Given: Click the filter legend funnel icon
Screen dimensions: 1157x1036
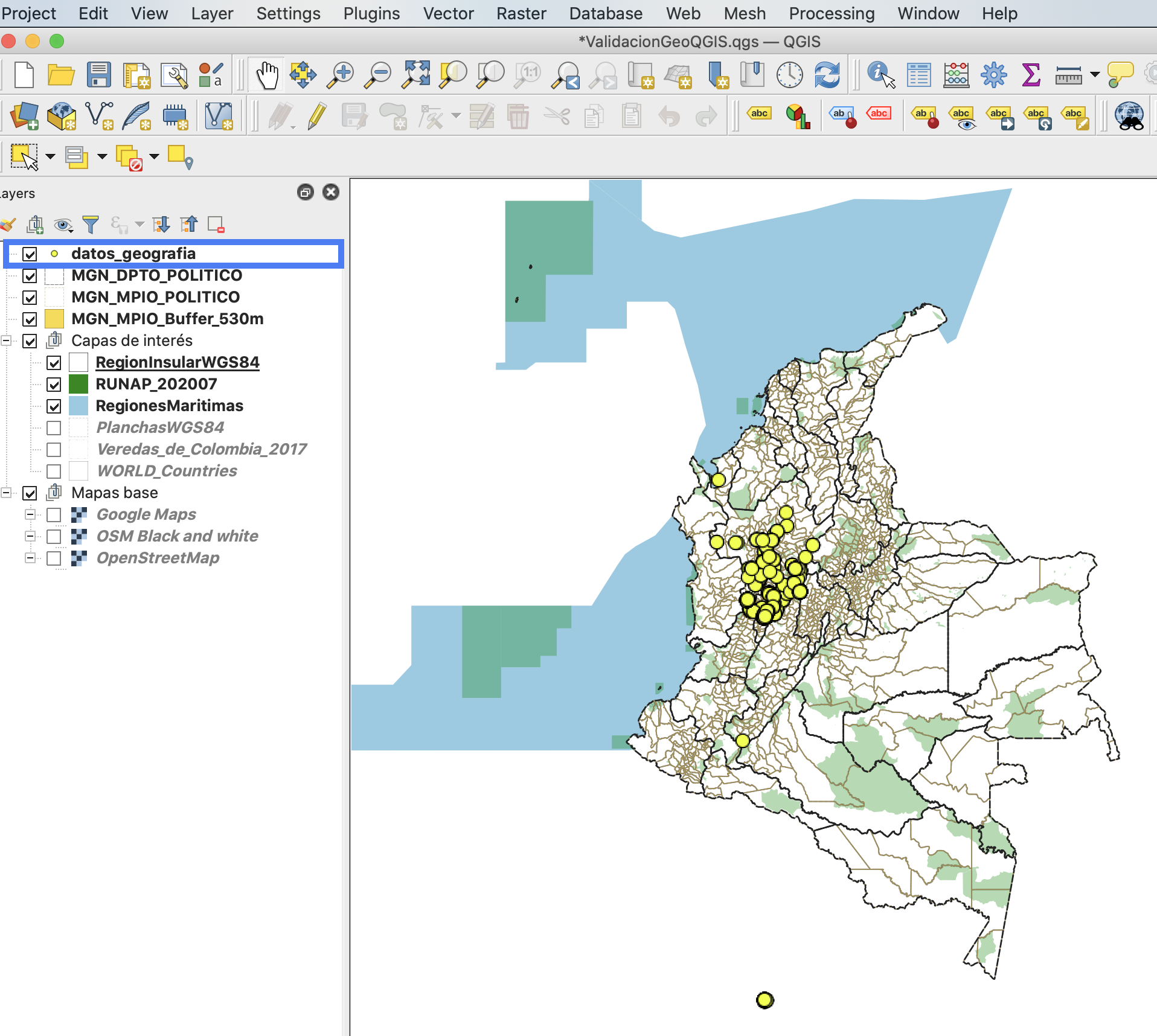Looking at the screenshot, I should tap(91, 225).
